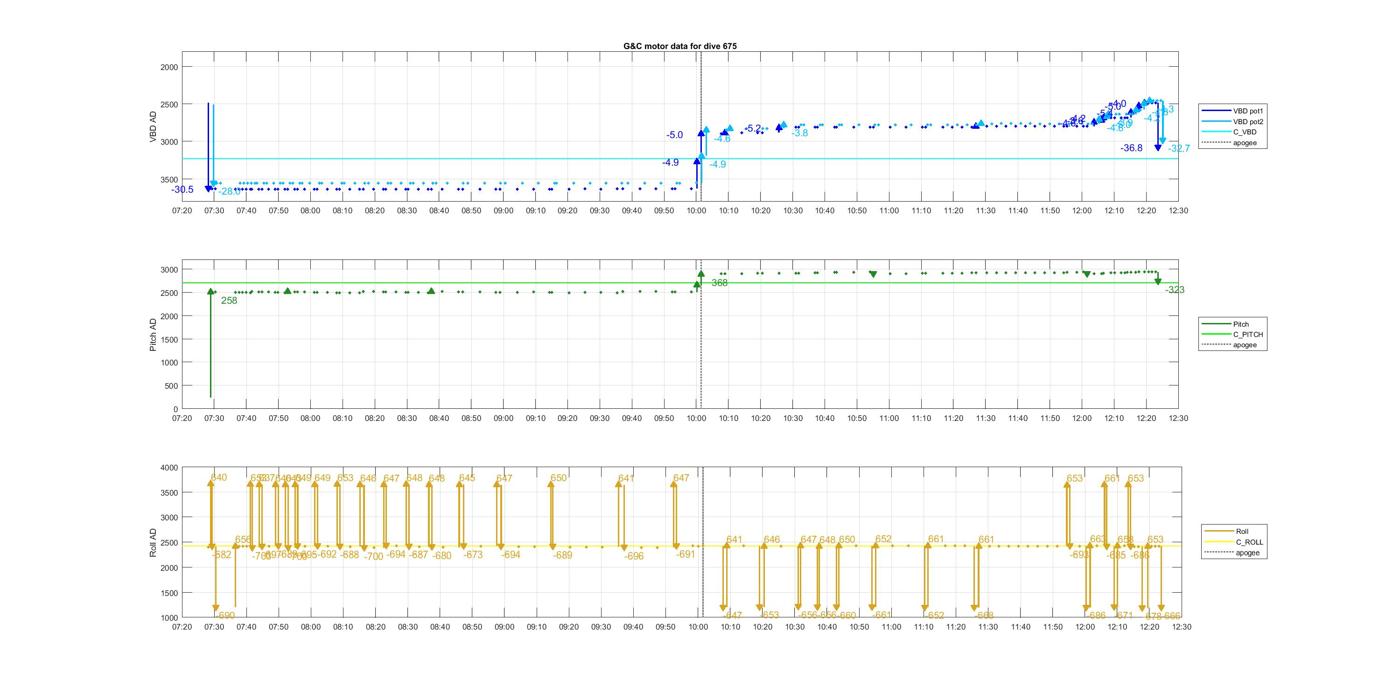Image resolution: width=1400 pixels, height=693 pixels.
Task: Click the '-3.8' VBD data label
Action: (800, 133)
